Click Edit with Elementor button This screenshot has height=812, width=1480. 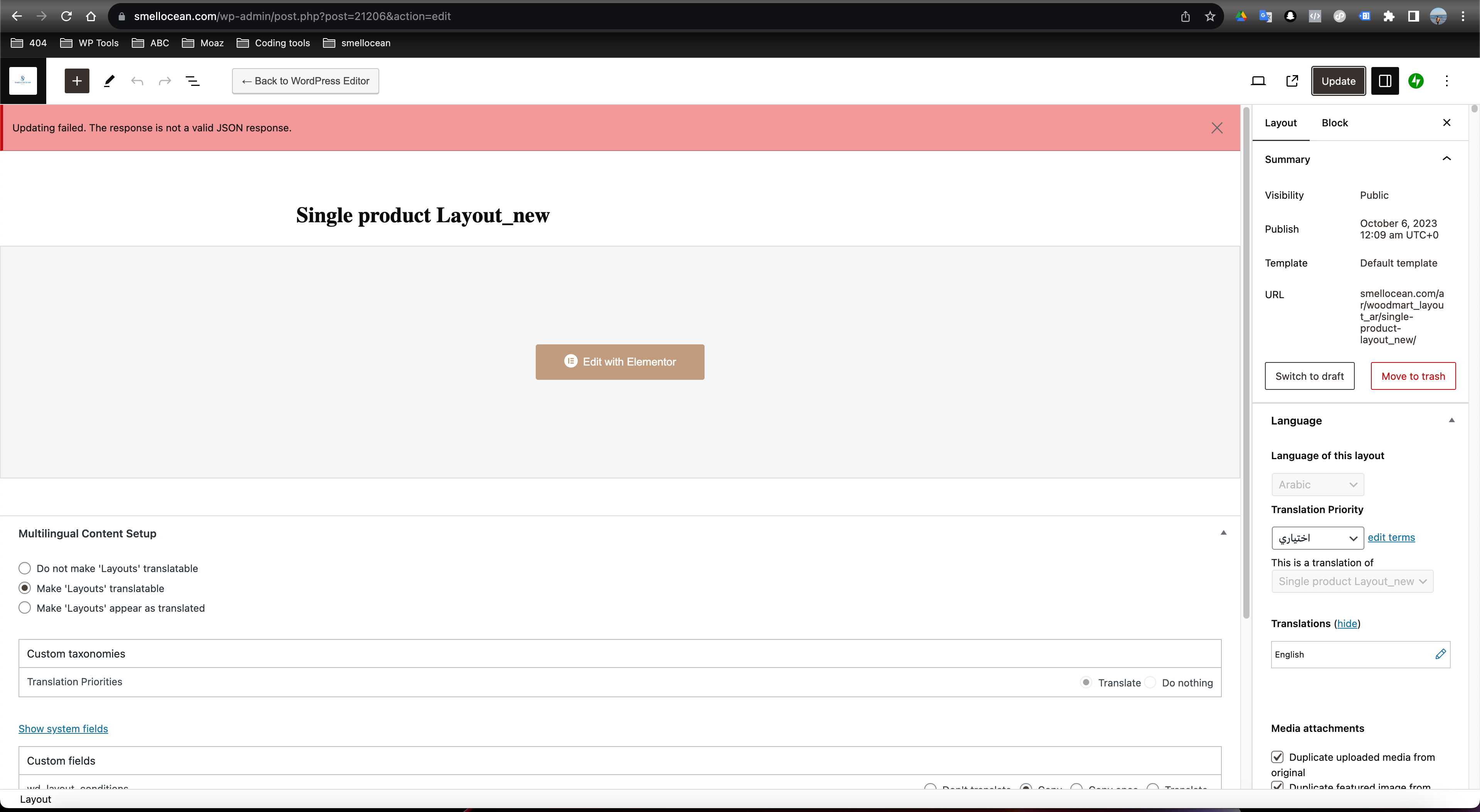coord(620,362)
